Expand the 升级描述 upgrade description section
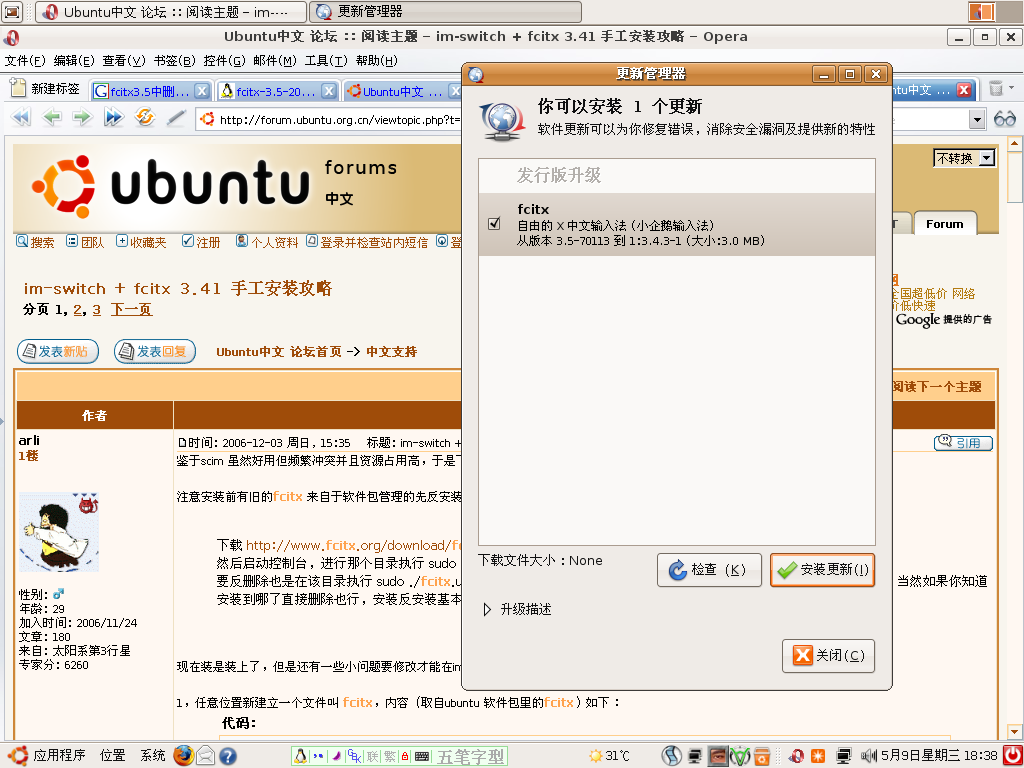The width and height of the screenshot is (1024, 768). tap(517, 609)
